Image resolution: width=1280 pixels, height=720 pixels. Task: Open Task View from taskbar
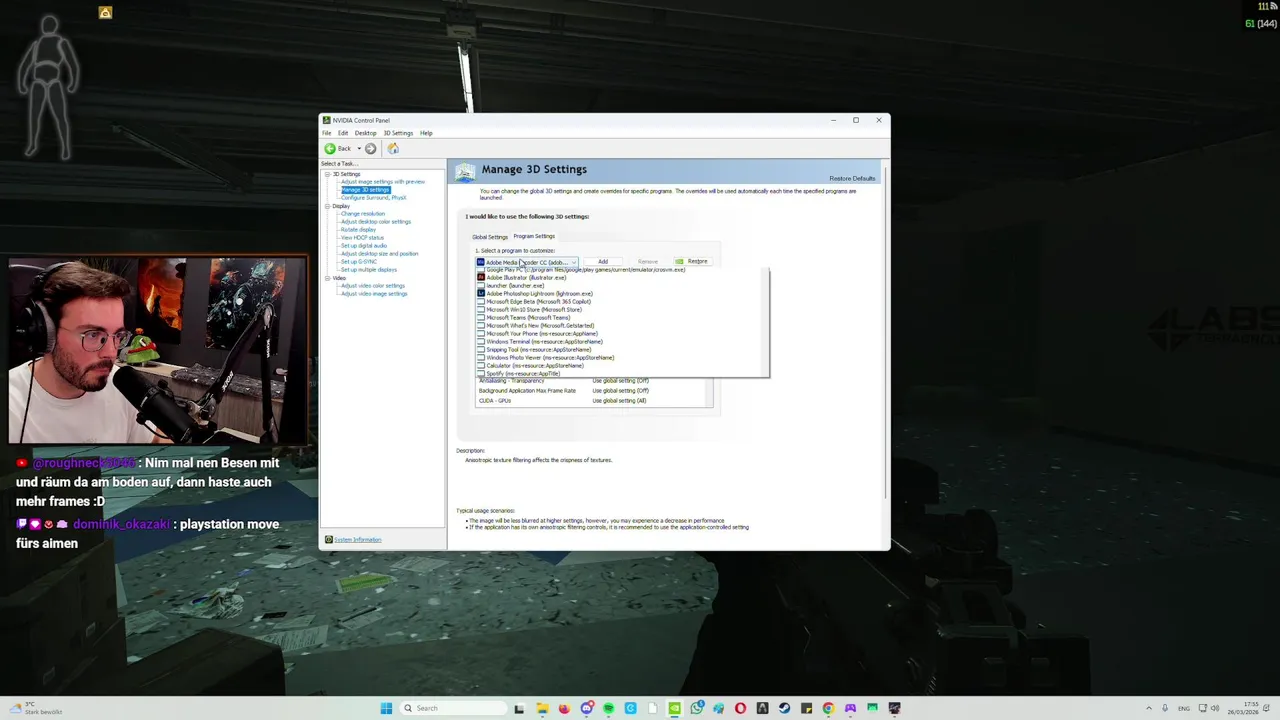(x=519, y=708)
